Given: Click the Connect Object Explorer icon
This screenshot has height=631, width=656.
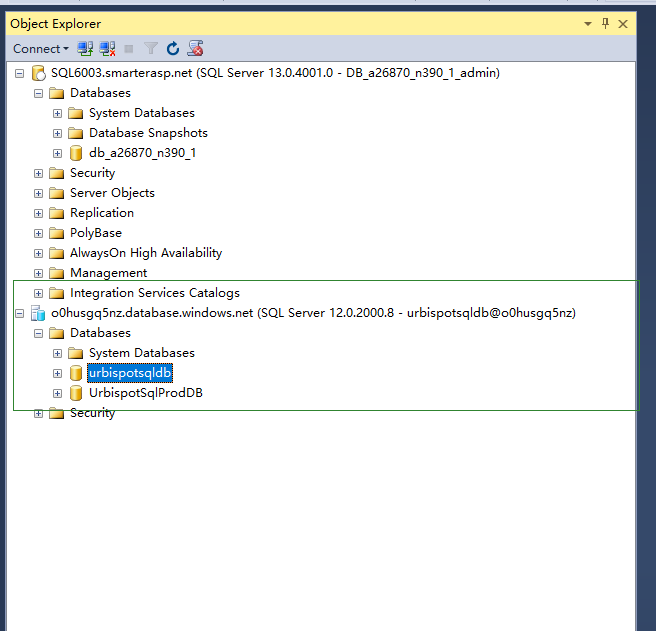Looking at the screenshot, I should tap(86, 48).
